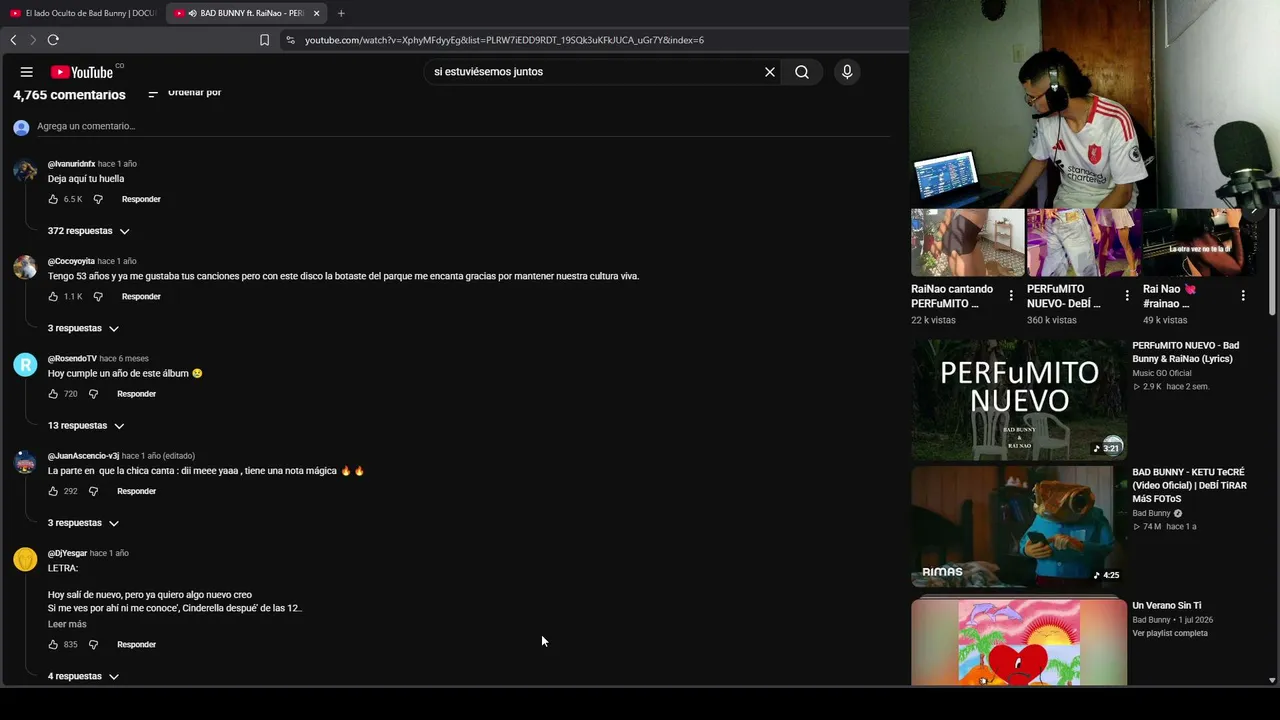
Task: Like the comment by @Ivanuridnfx
Action: (53, 199)
